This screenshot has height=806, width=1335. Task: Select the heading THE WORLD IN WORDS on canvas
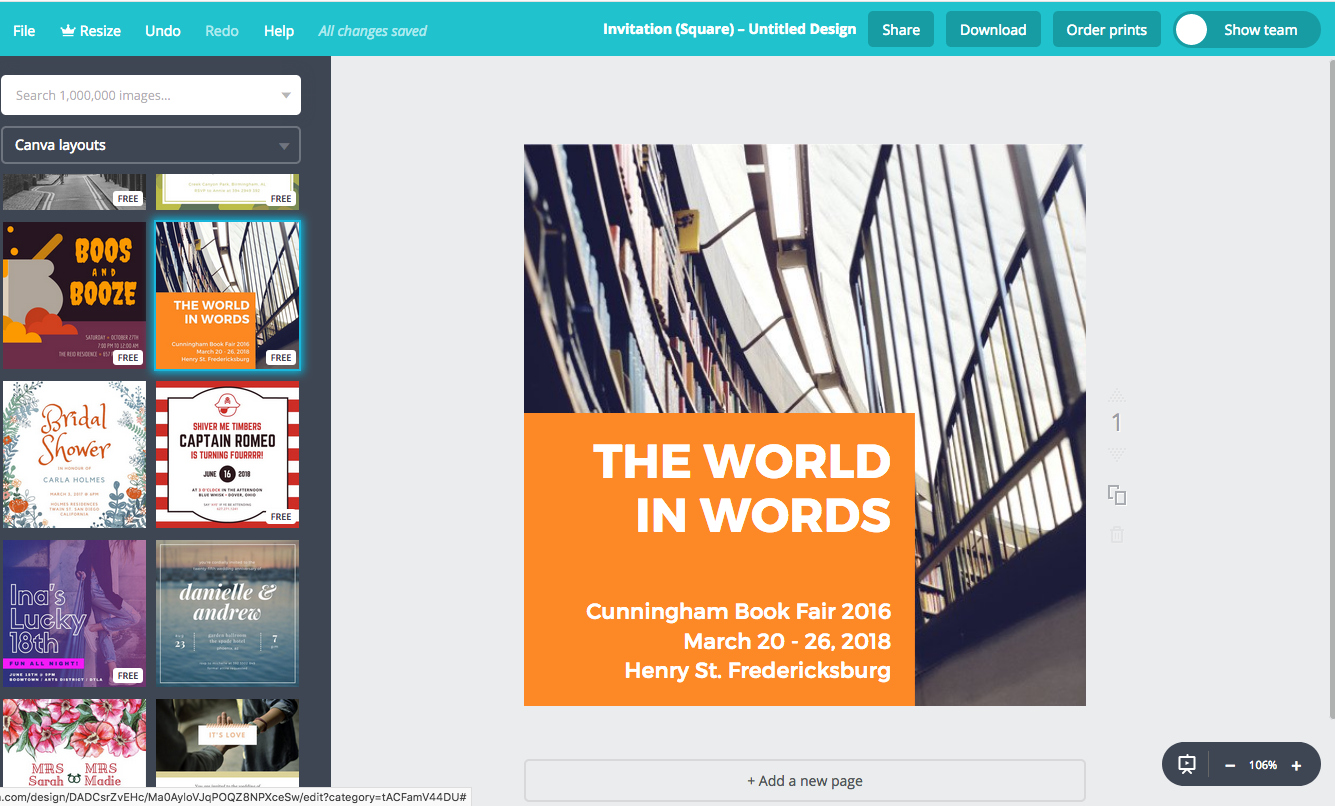coord(741,488)
